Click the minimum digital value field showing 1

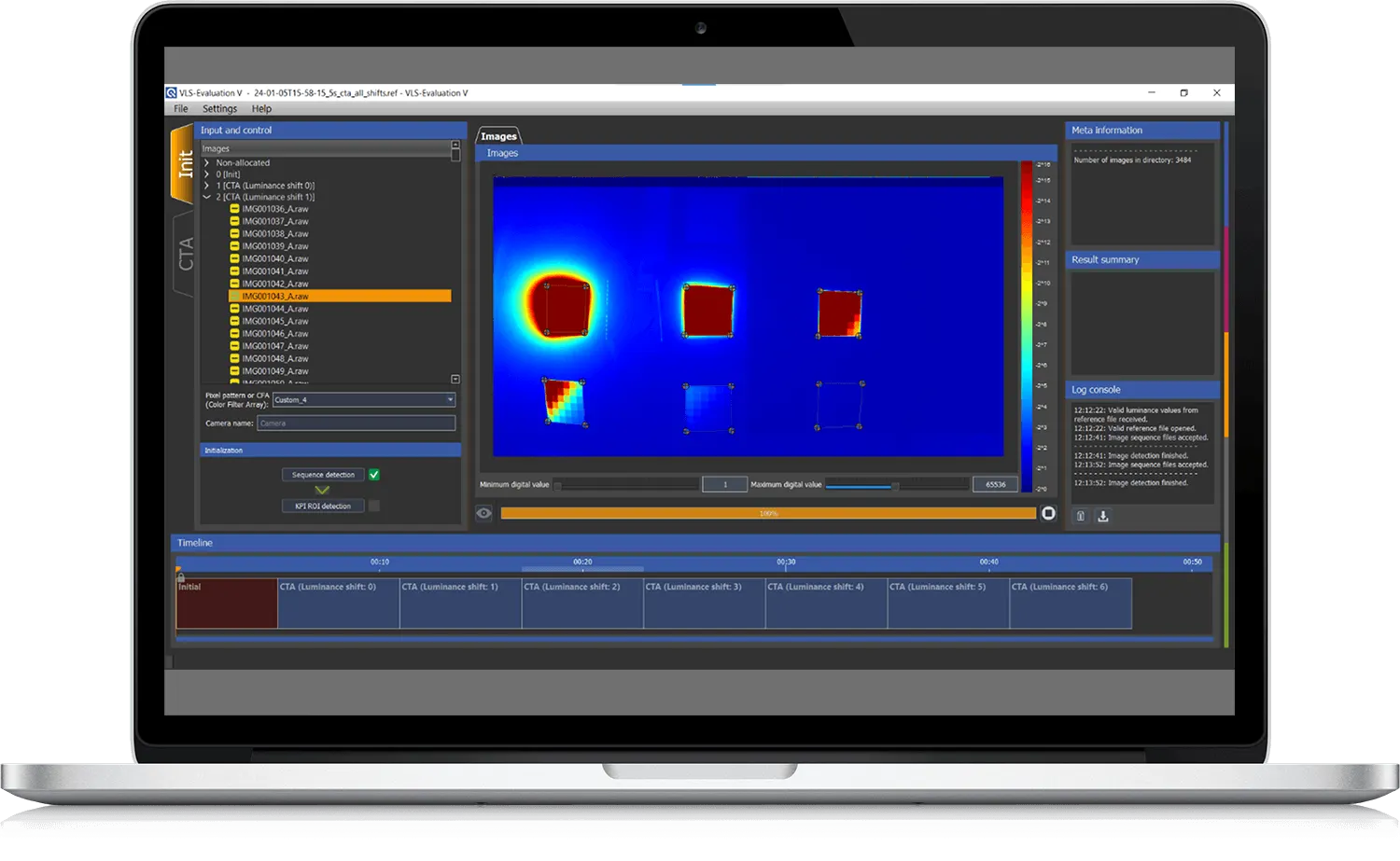pos(724,484)
